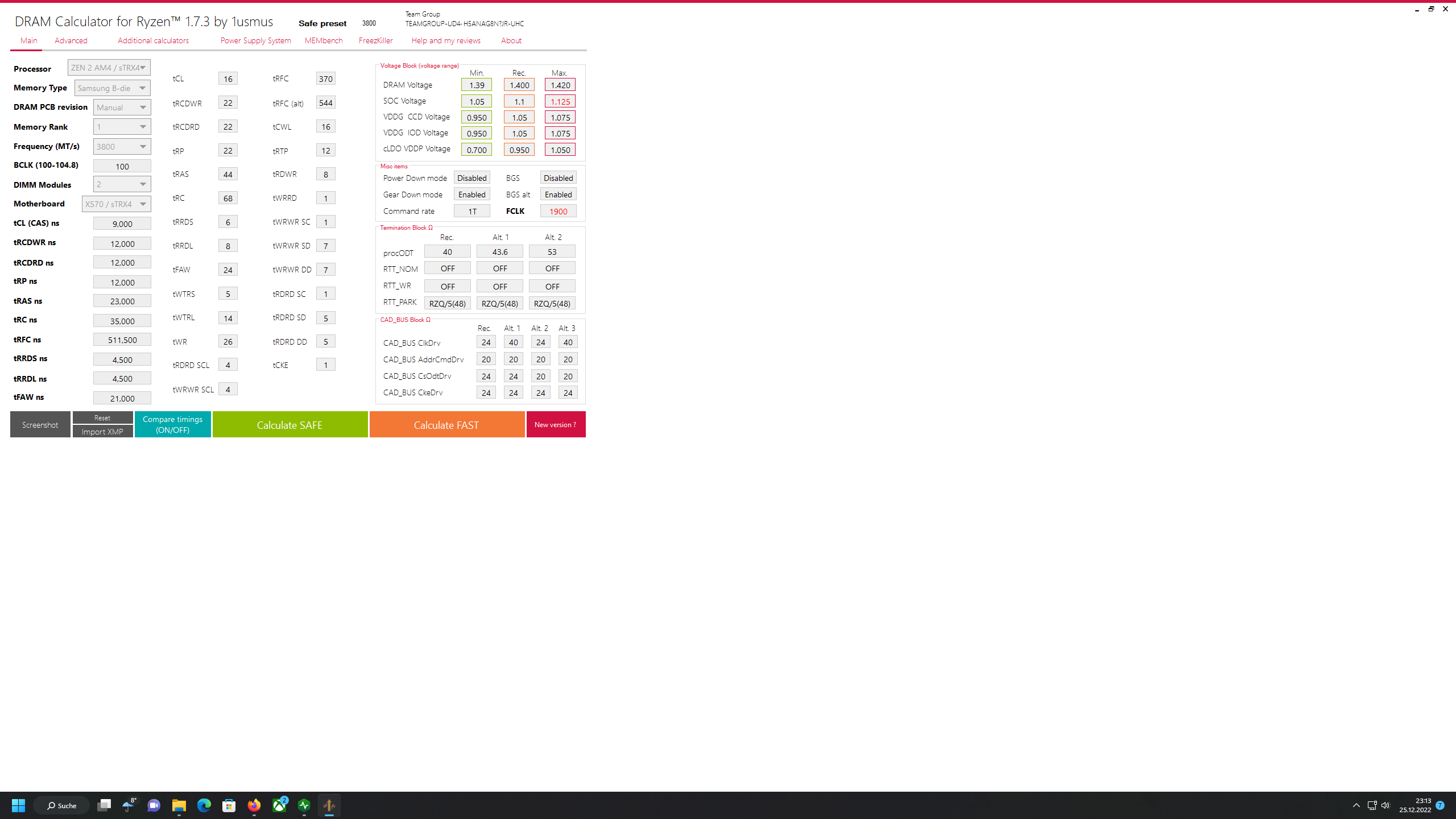The height and width of the screenshot is (819, 1456).
Task: Toggle Gear Down mode Enabled field
Action: coord(471,195)
